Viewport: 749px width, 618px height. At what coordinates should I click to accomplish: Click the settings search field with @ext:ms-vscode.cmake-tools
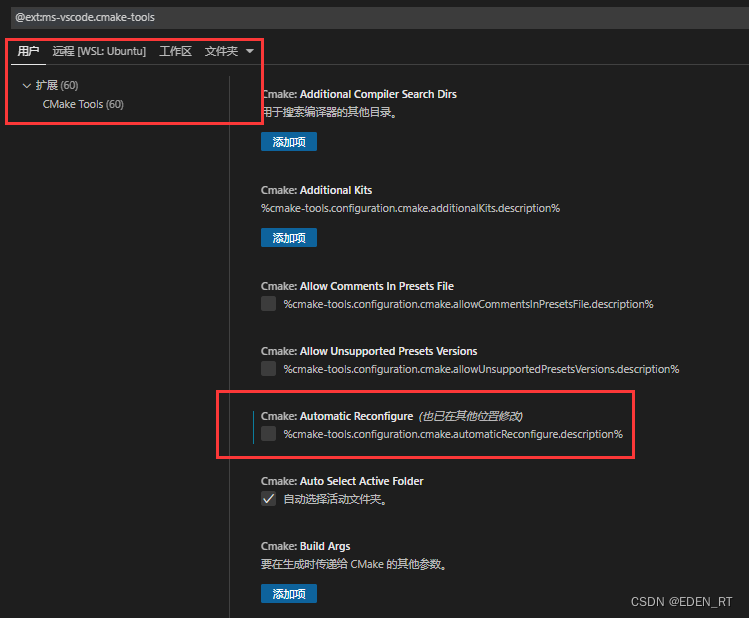coord(380,18)
